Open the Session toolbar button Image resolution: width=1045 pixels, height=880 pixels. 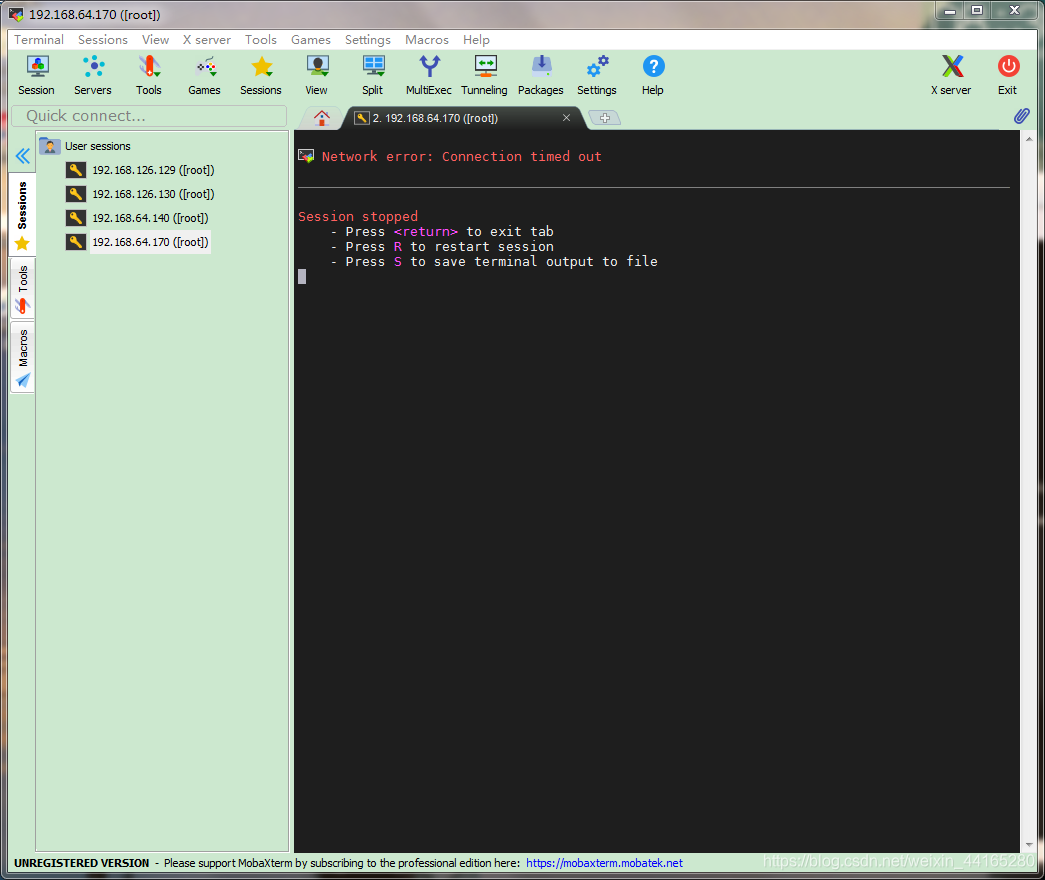click(x=37, y=75)
